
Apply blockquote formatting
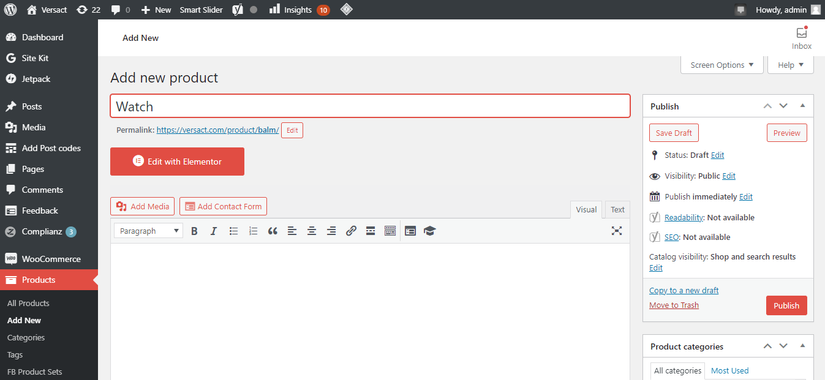tap(273, 231)
